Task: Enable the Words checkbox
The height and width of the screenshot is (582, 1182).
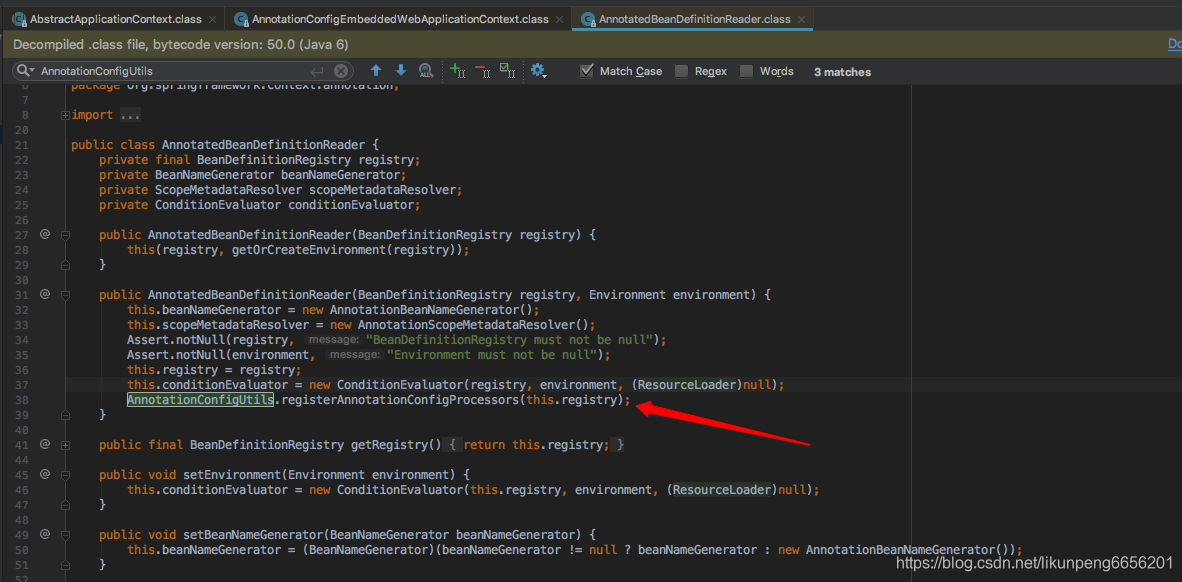Action: coord(746,72)
